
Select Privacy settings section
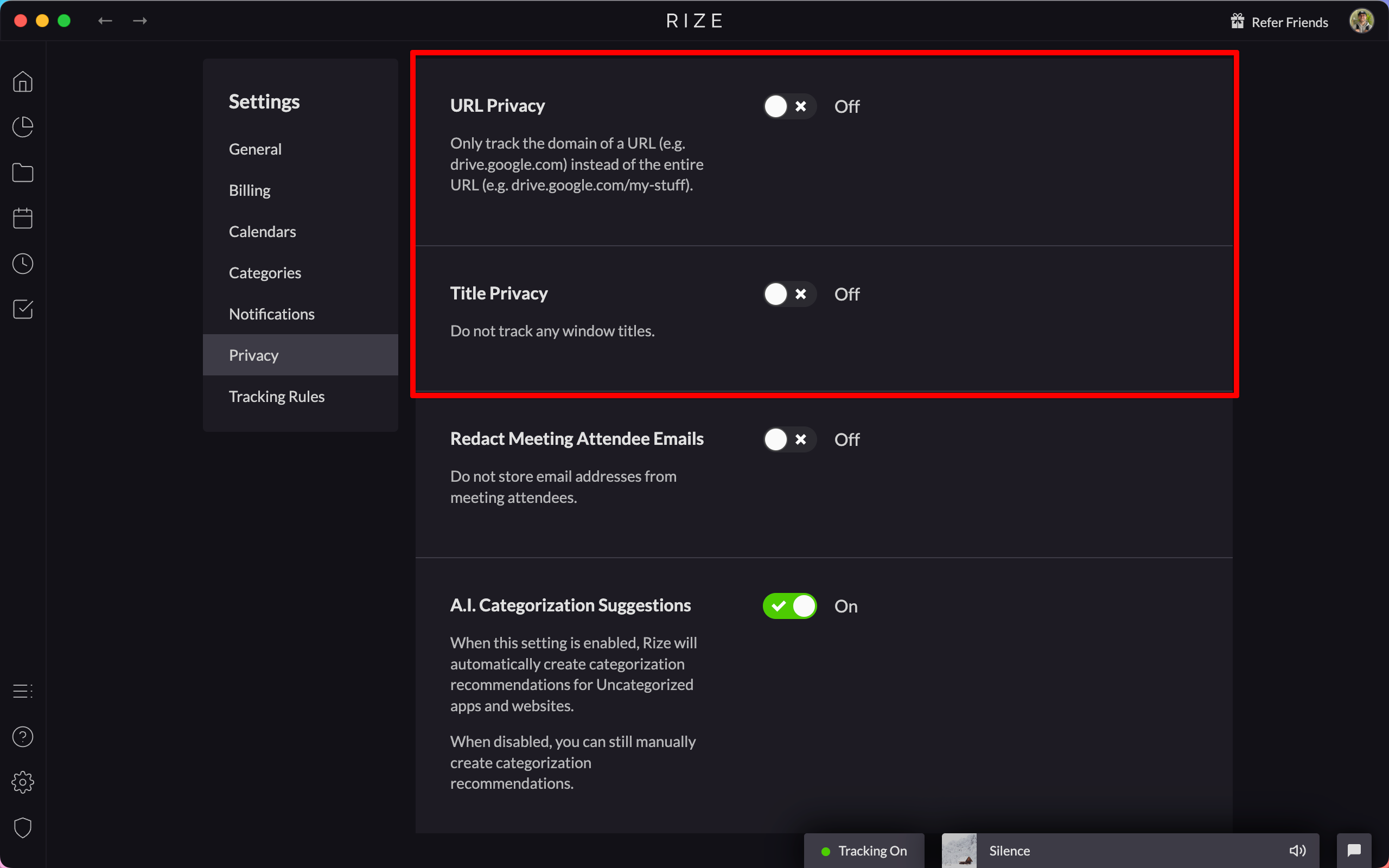coord(301,355)
